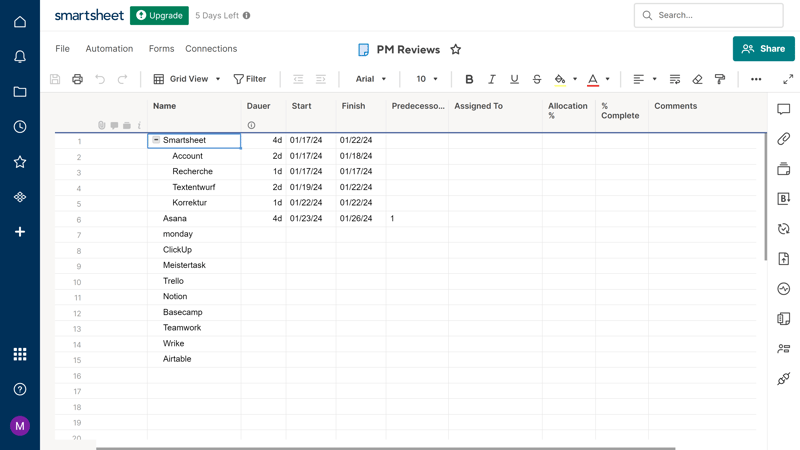
Task: Click the Dauer column info icon
Action: 251,126
